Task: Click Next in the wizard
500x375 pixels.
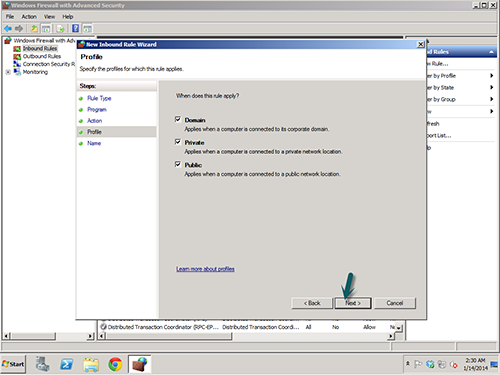Action: click(353, 303)
